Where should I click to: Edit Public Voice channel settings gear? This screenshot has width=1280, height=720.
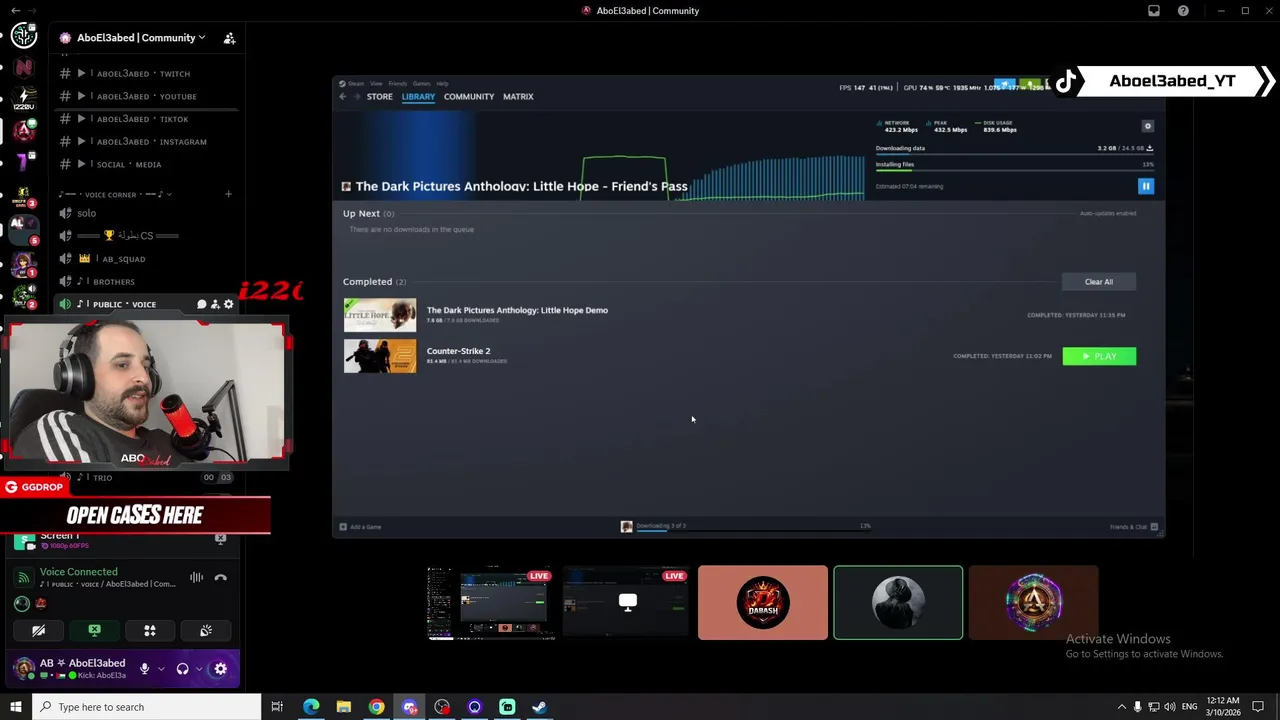tap(228, 304)
